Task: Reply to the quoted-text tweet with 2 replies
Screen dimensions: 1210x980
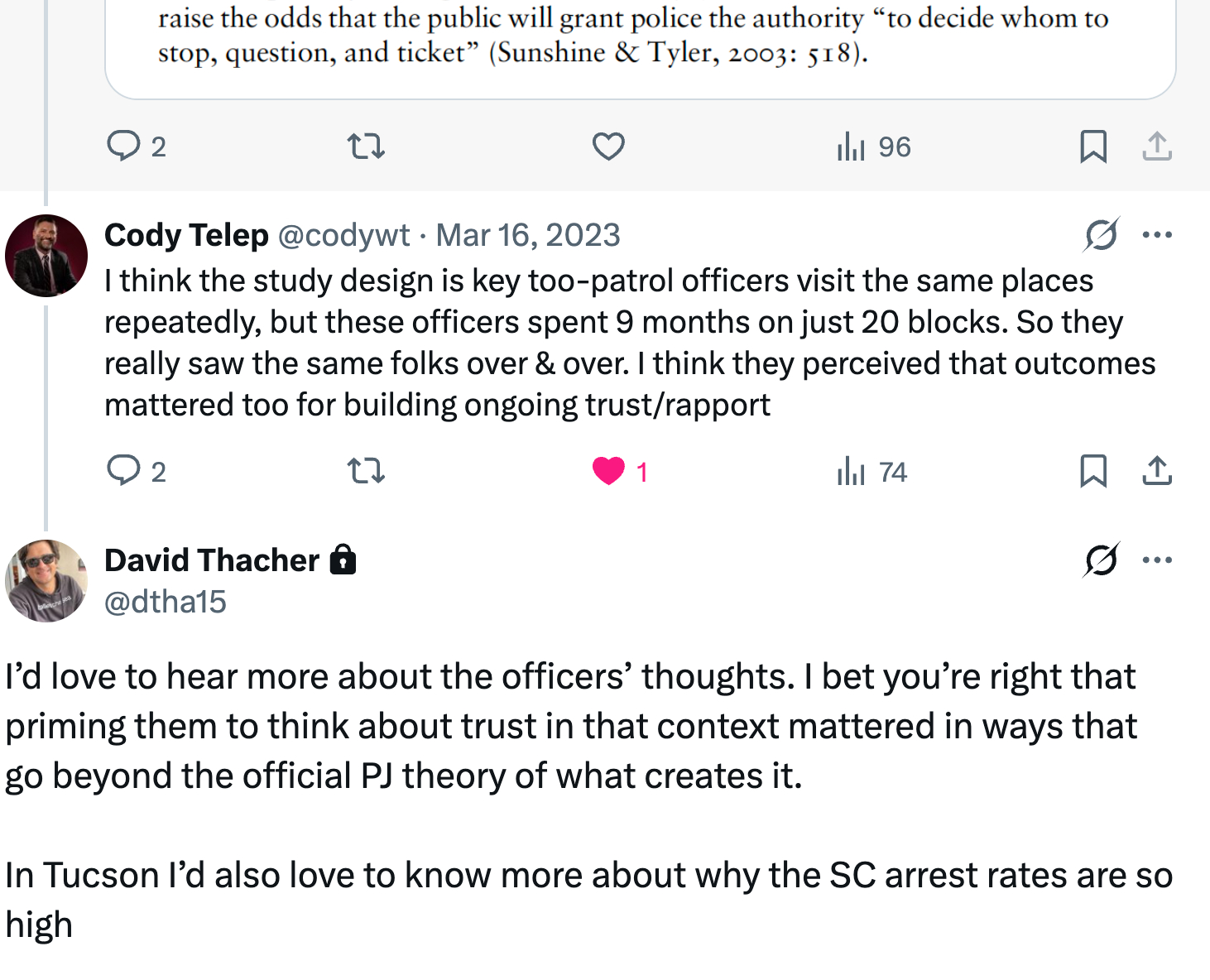Action: 124,146
